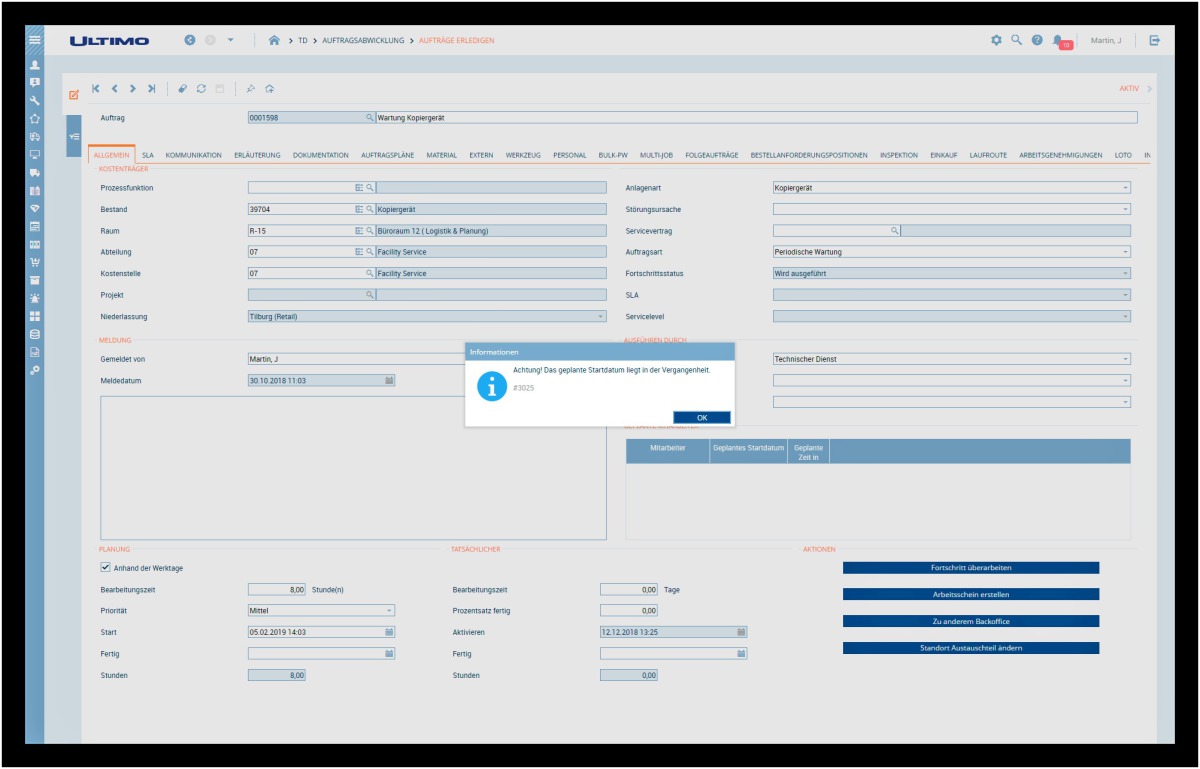Click the eraser icon in toolbar

[183, 88]
